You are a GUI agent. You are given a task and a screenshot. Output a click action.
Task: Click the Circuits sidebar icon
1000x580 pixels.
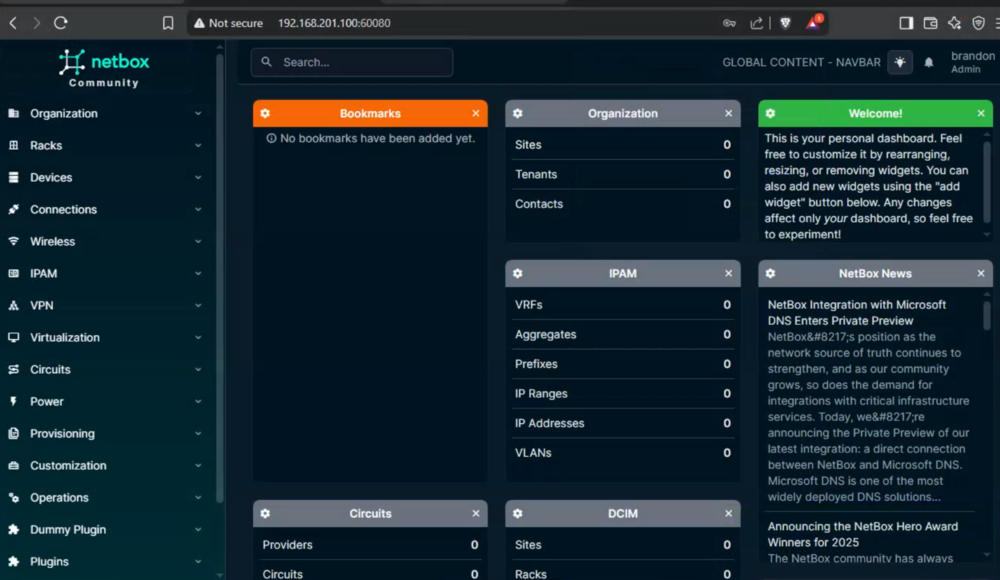(13, 369)
